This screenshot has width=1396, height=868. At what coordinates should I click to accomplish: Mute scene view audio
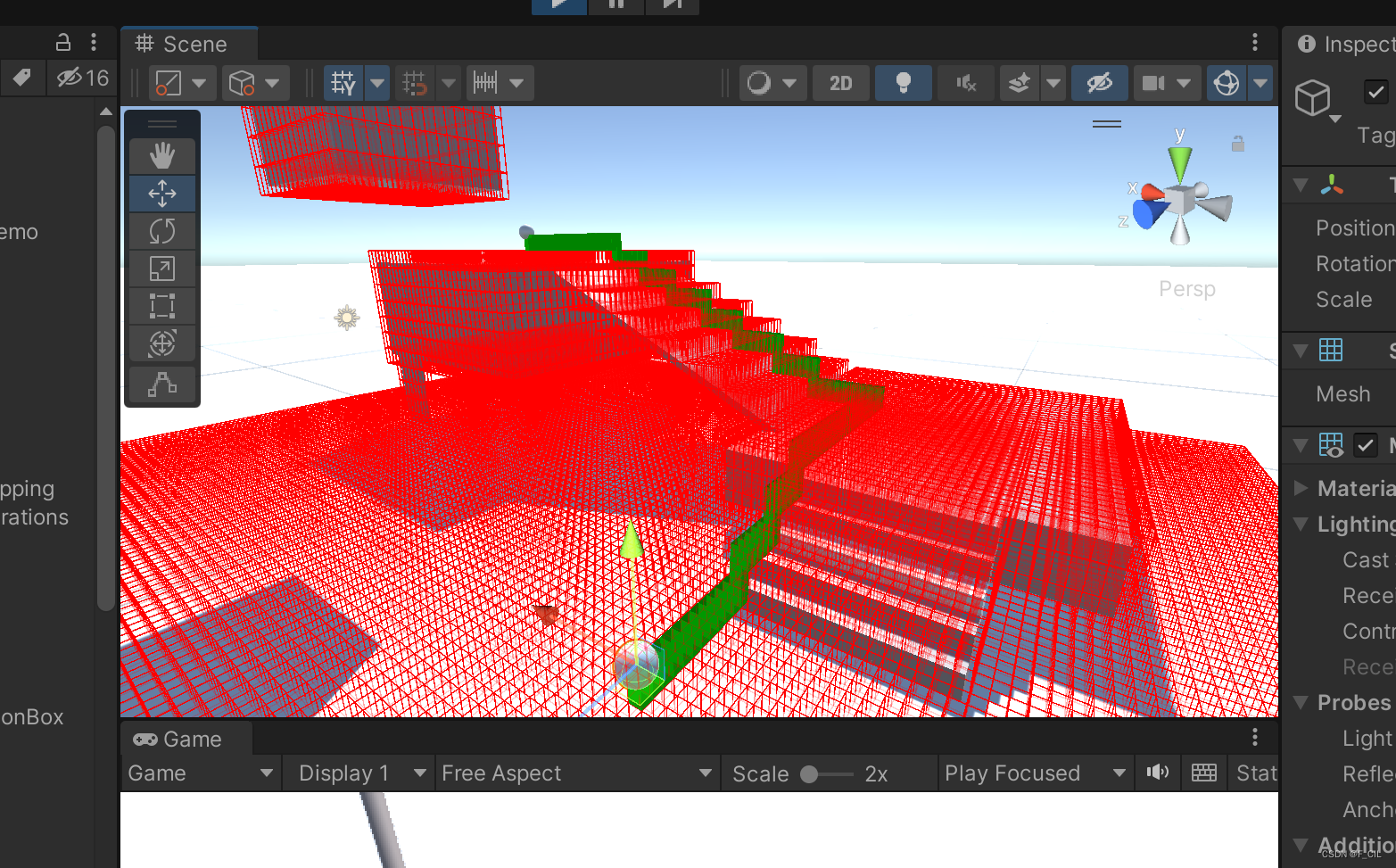point(965,82)
